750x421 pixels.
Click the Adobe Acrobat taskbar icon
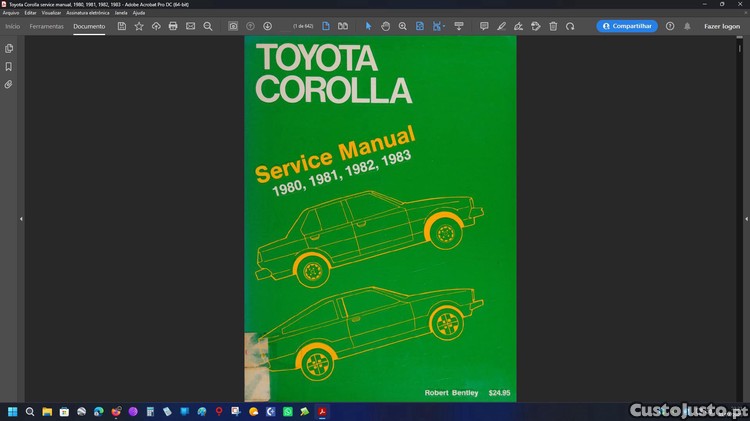322,411
